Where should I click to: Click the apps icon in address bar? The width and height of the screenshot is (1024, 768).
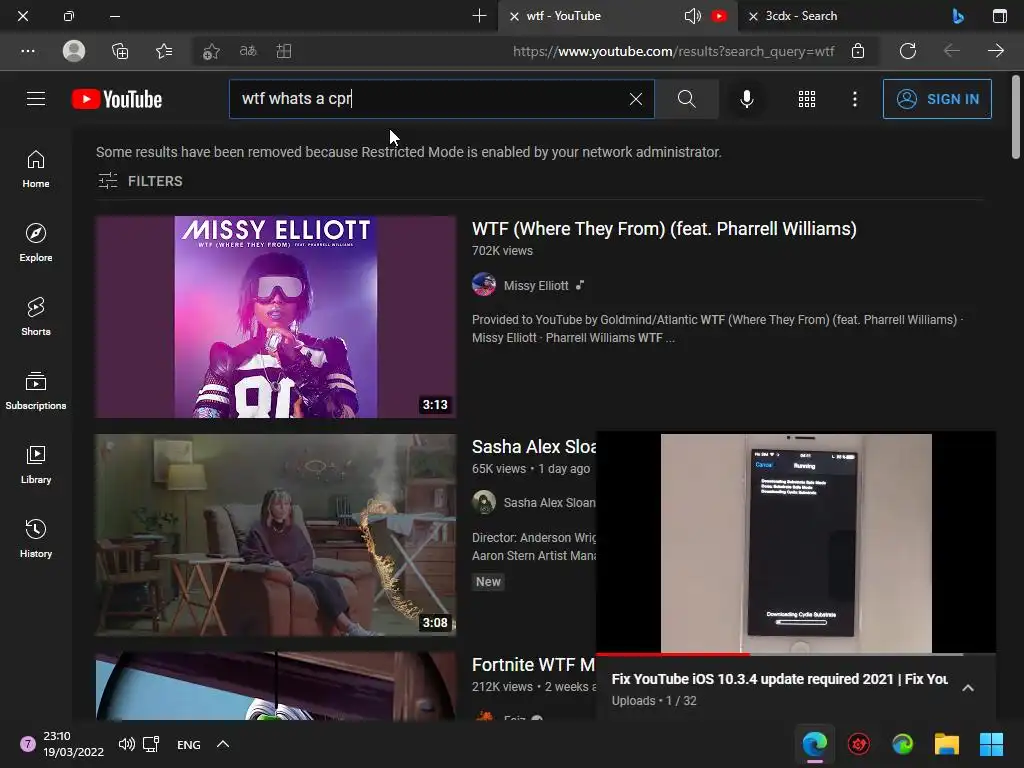[x=284, y=51]
